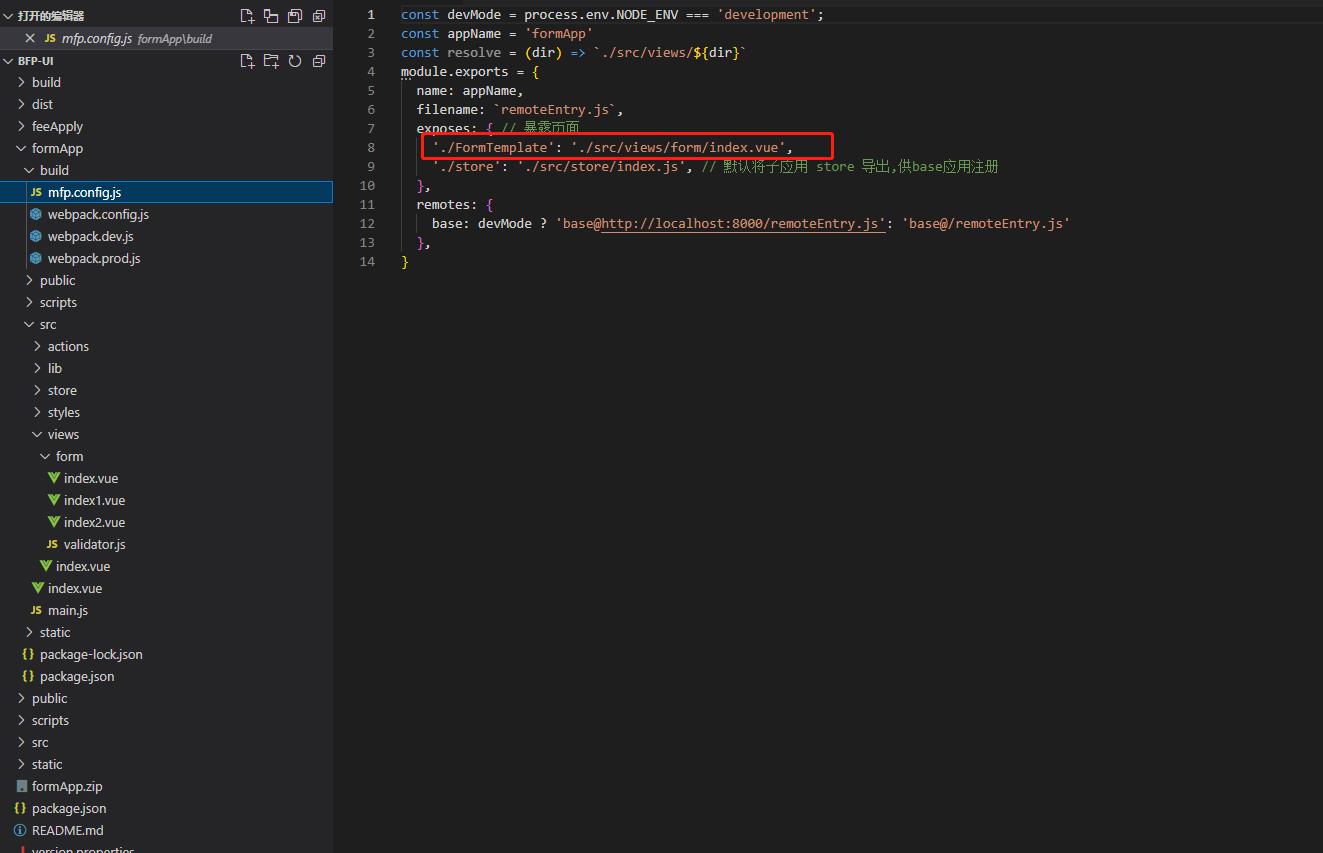
Task: Refresh the BFP-UI explorer
Action: pos(295,61)
